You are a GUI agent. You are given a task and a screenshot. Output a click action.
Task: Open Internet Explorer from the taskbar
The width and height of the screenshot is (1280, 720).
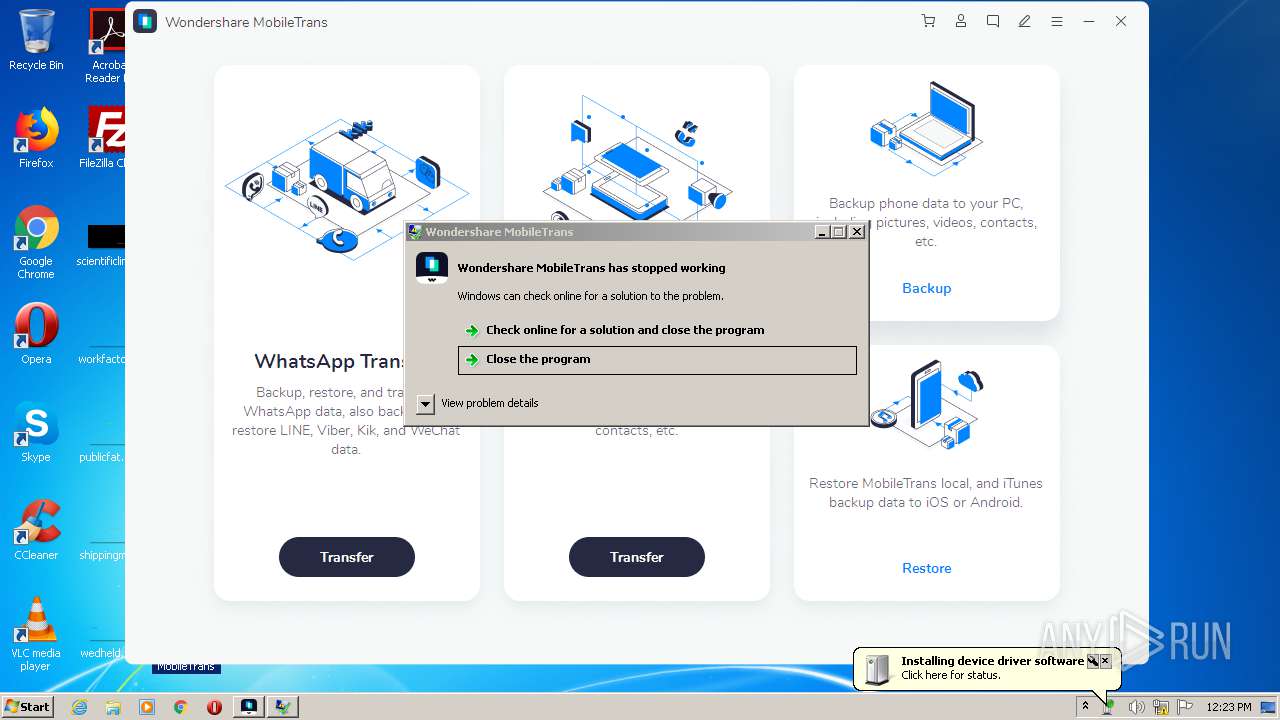(79, 707)
